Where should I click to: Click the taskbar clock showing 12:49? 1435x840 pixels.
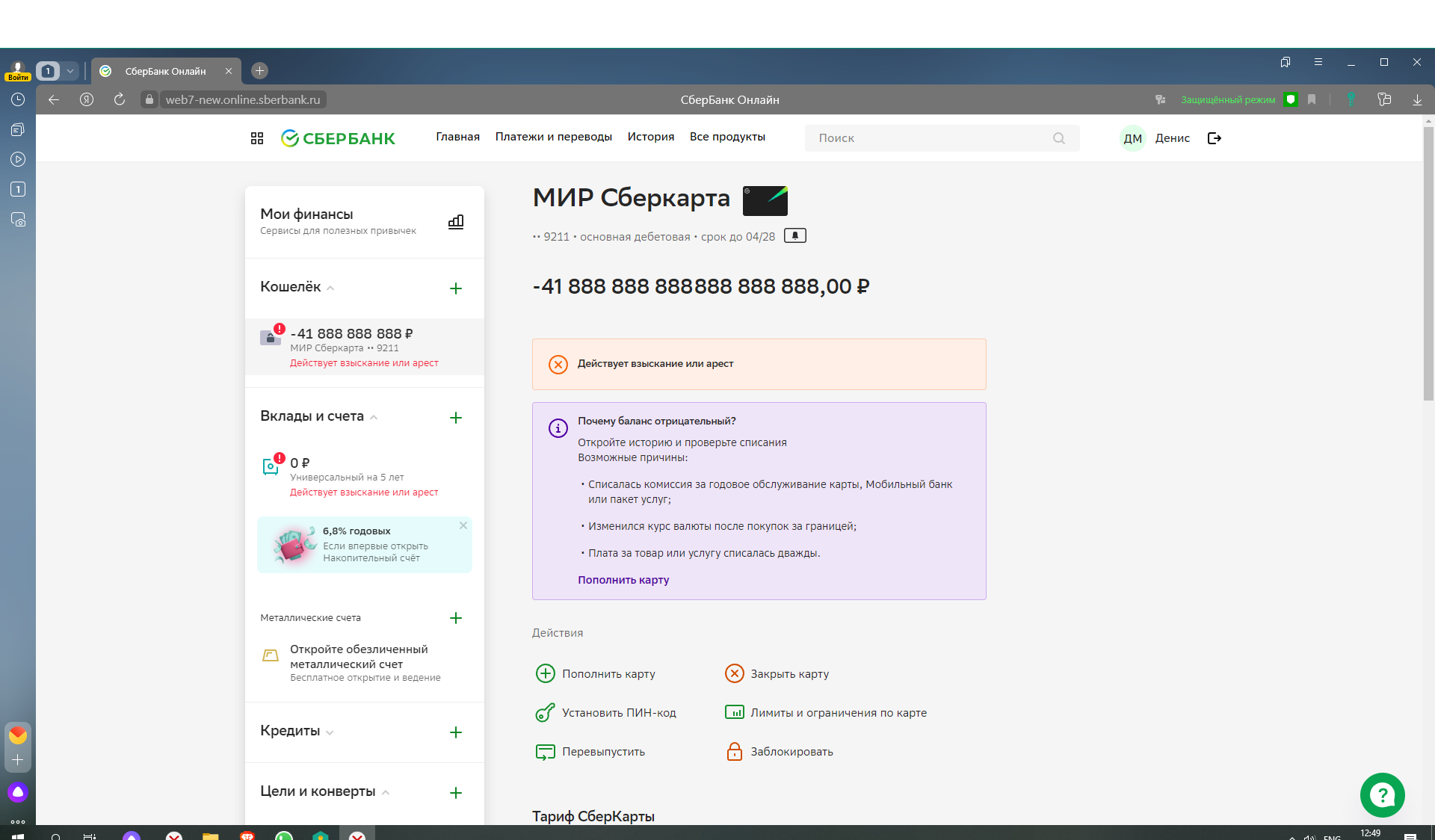(1371, 833)
